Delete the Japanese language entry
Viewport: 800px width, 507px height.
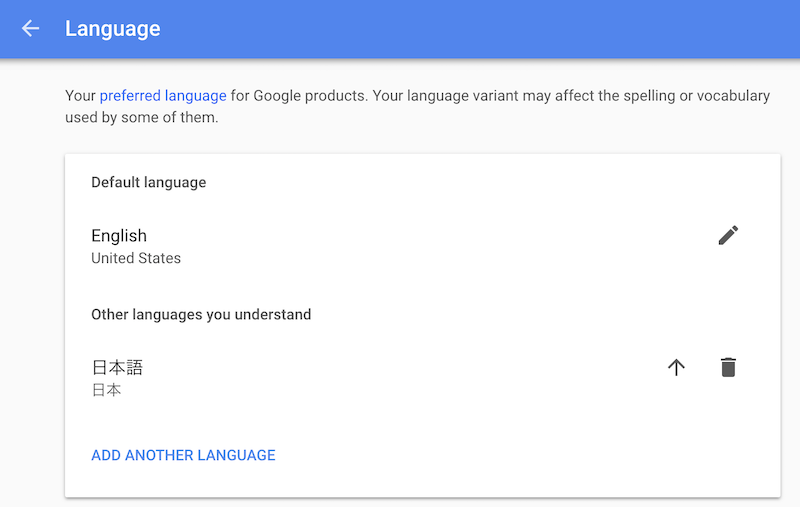click(x=728, y=367)
